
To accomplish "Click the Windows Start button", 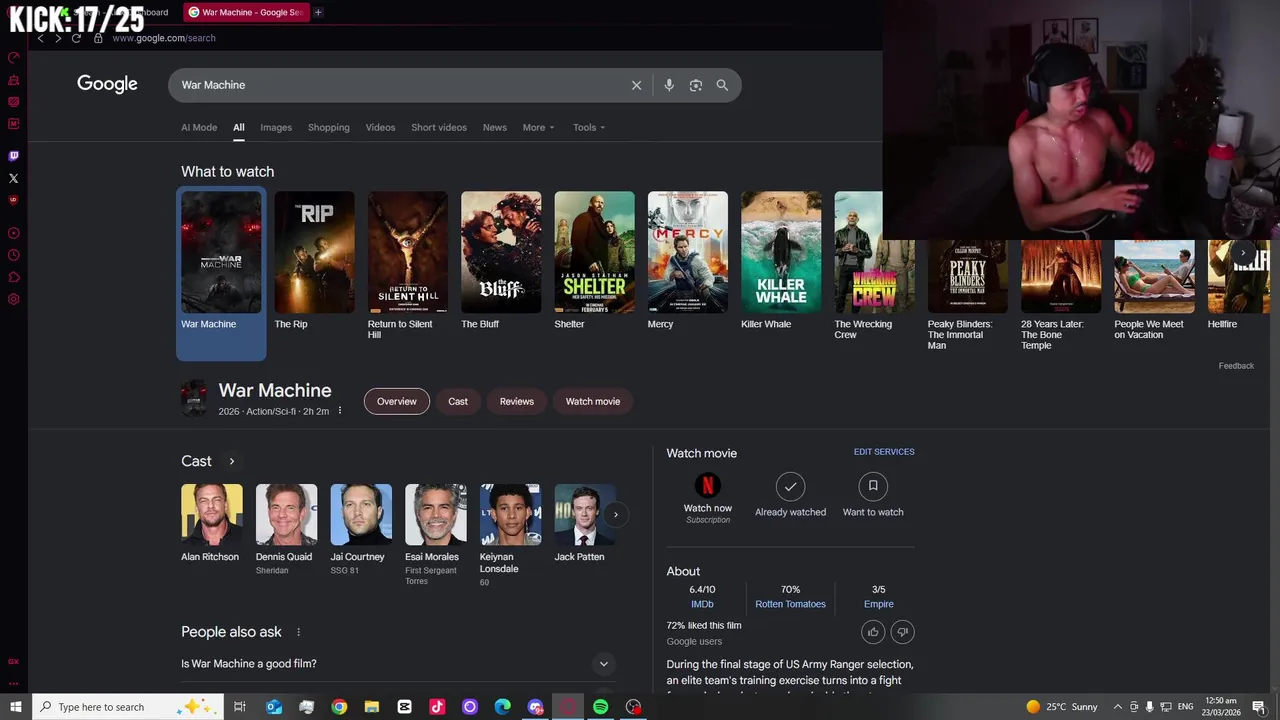I will pos(15,707).
